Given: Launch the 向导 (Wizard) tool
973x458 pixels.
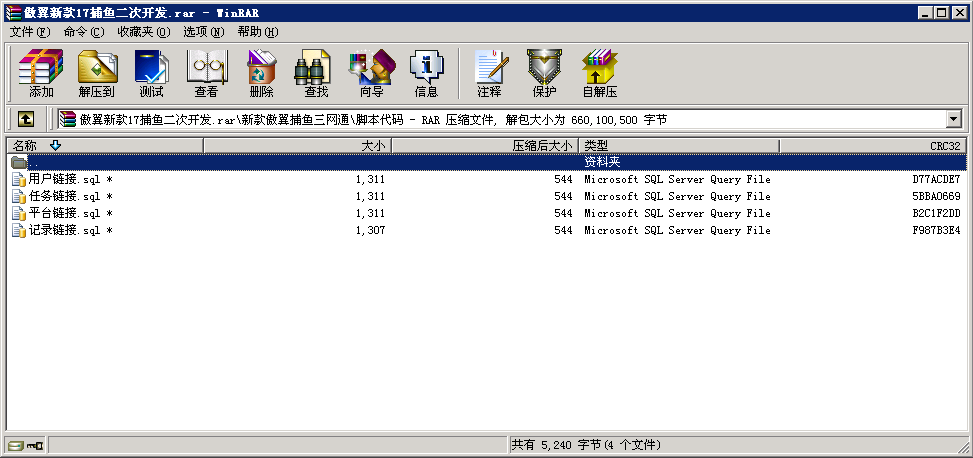Looking at the screenshot, I should point(371,74).
